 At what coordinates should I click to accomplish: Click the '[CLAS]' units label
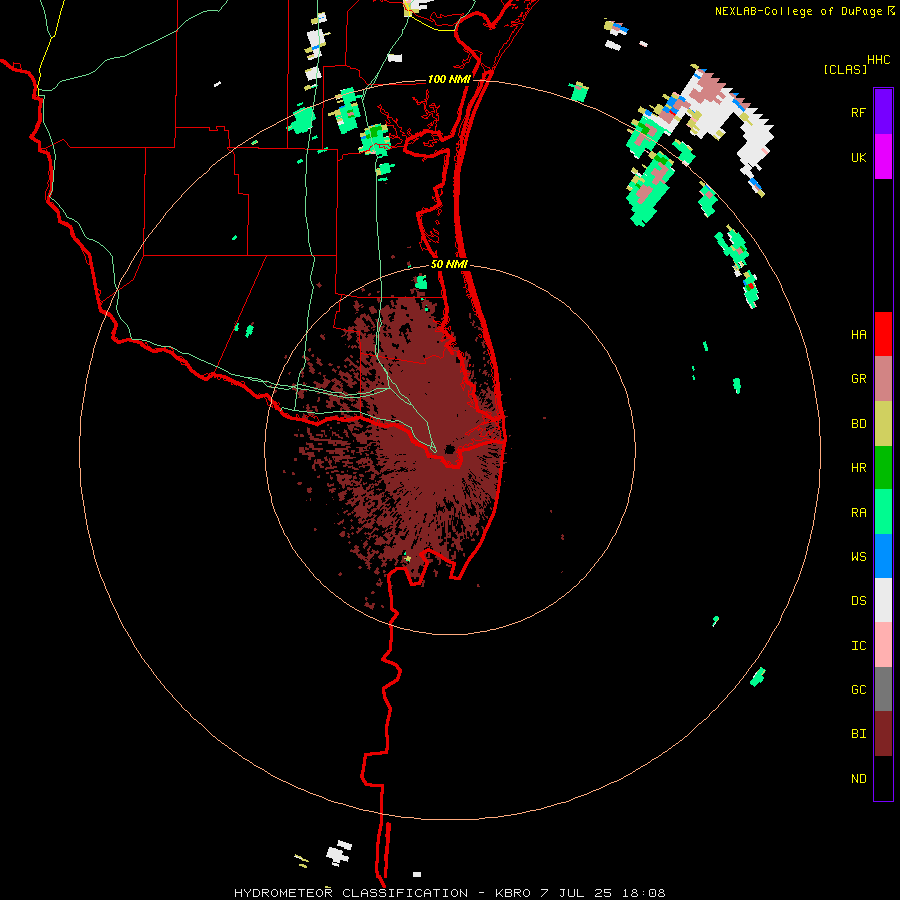tap(844, 70)
